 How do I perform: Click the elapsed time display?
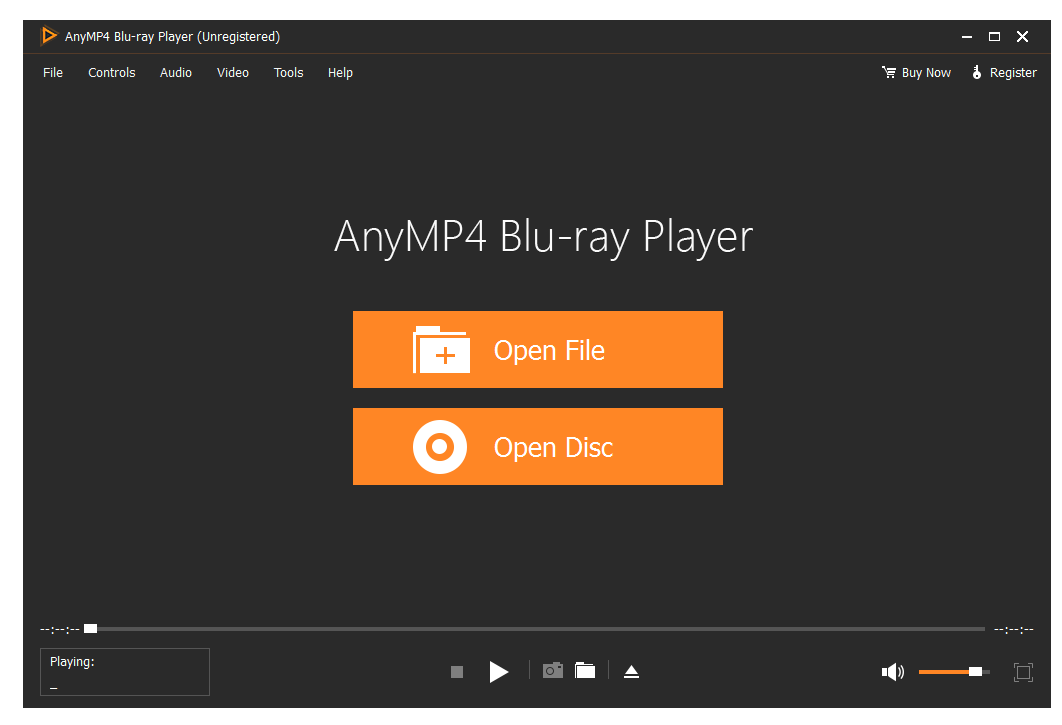pyautogui.click(x=60, y=629)
